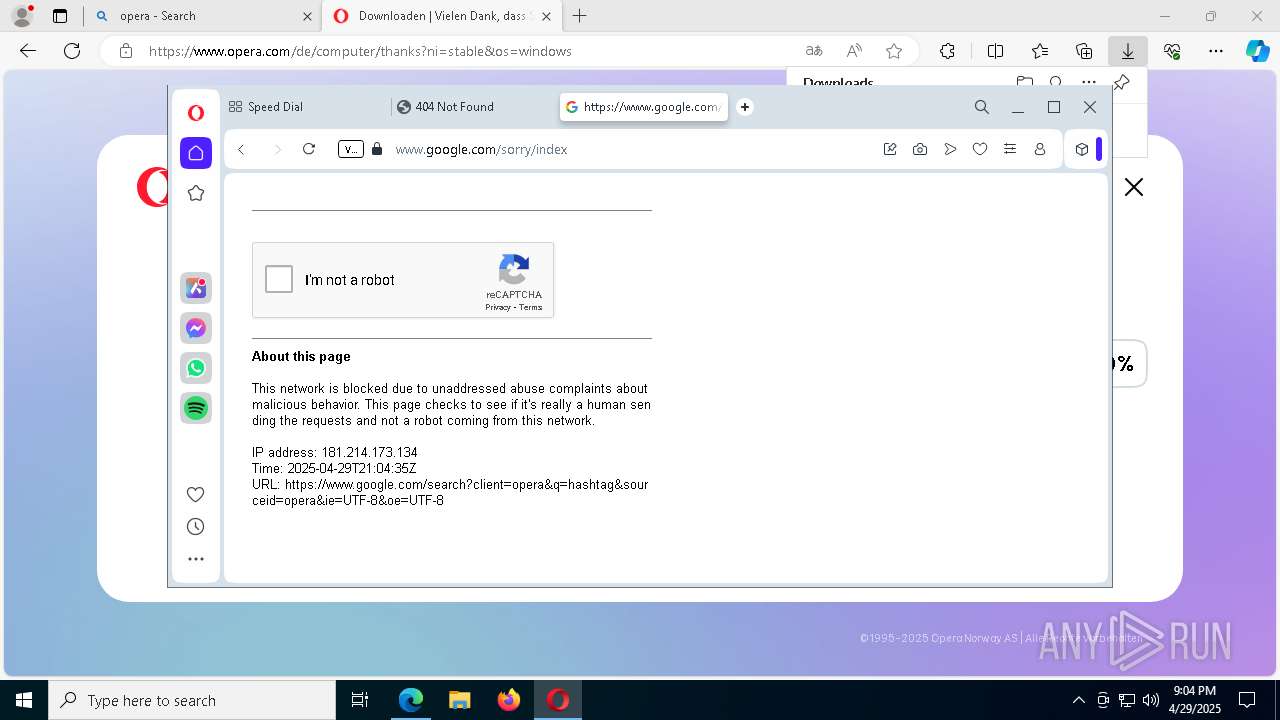Click the play-arrow icon in Opera address bar
The height and width of the screenshot is (720, 1280).
(x=950, y=149)
